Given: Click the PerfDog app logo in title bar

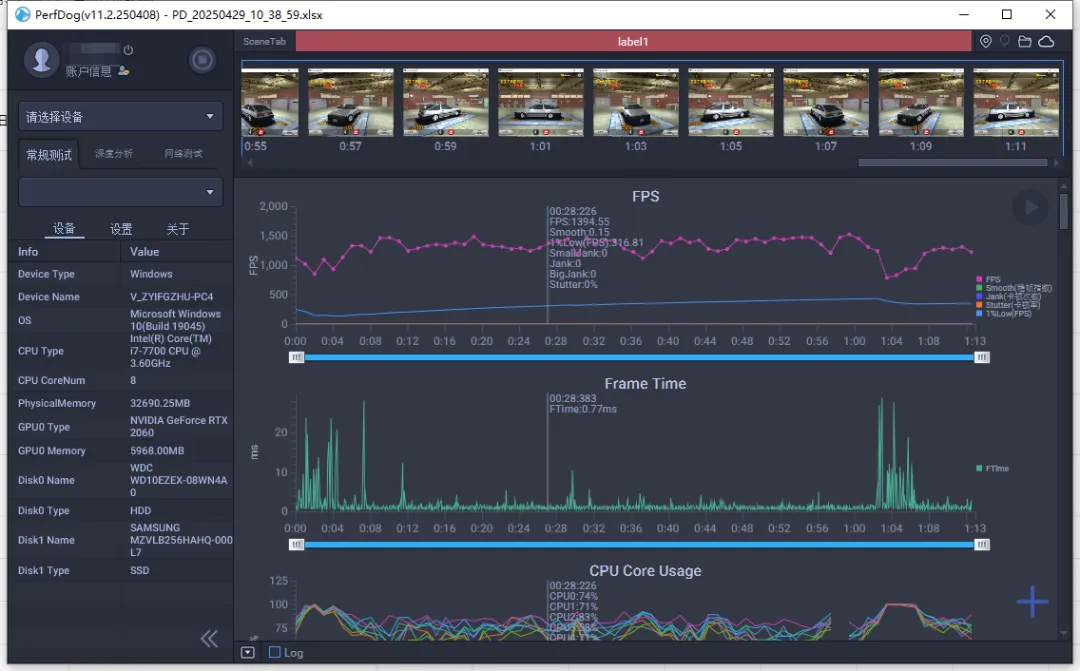Looking at the screenshot, I should 23,14.
